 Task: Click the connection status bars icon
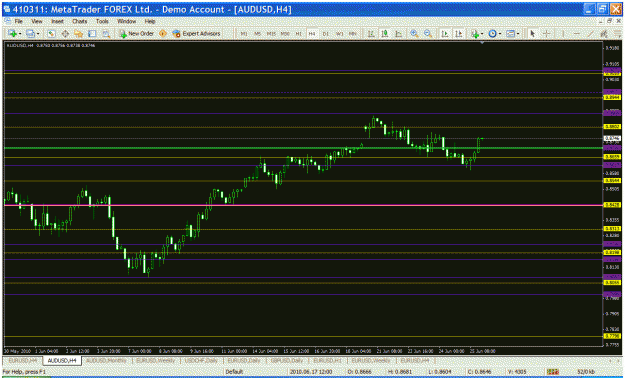click(552, 372)
